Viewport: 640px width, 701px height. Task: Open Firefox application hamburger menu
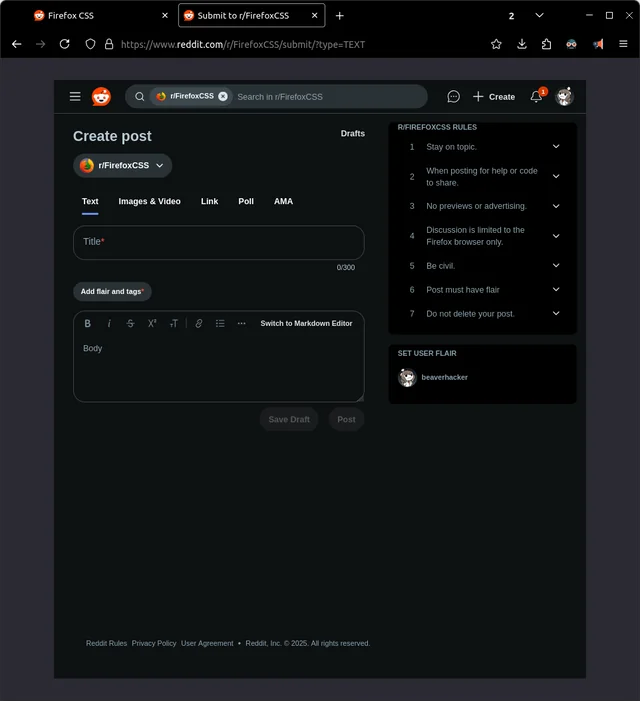click(x=623, y=44)
